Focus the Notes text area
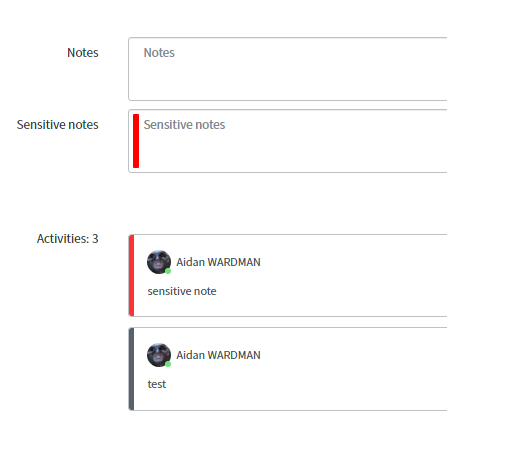 click(x=288, y=69)
